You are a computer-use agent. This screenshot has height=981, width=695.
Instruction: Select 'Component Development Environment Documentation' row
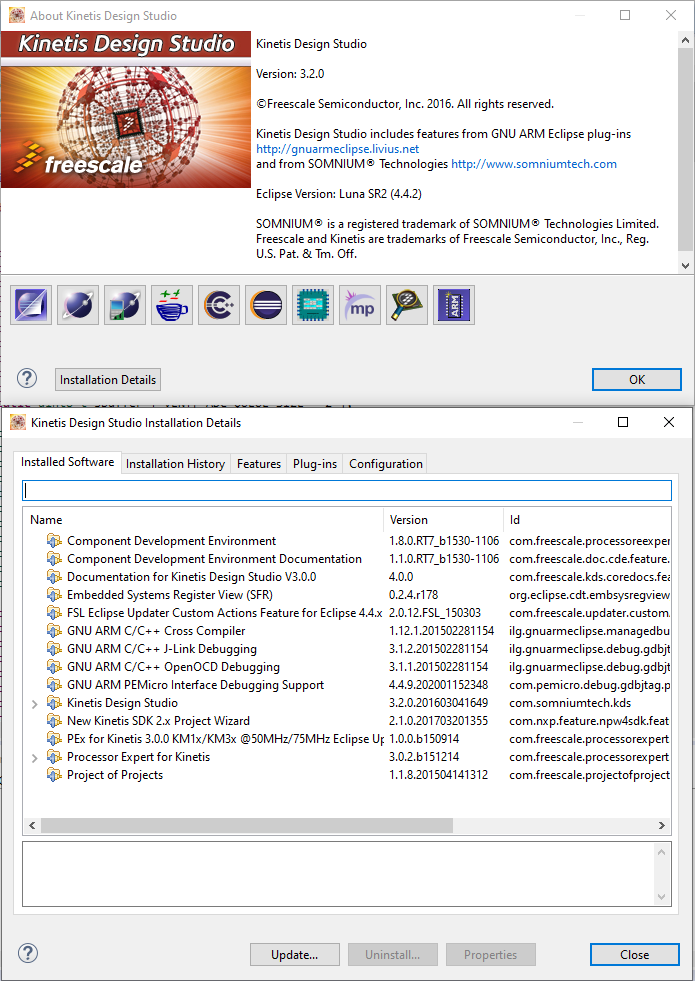(x=347, y=559)
